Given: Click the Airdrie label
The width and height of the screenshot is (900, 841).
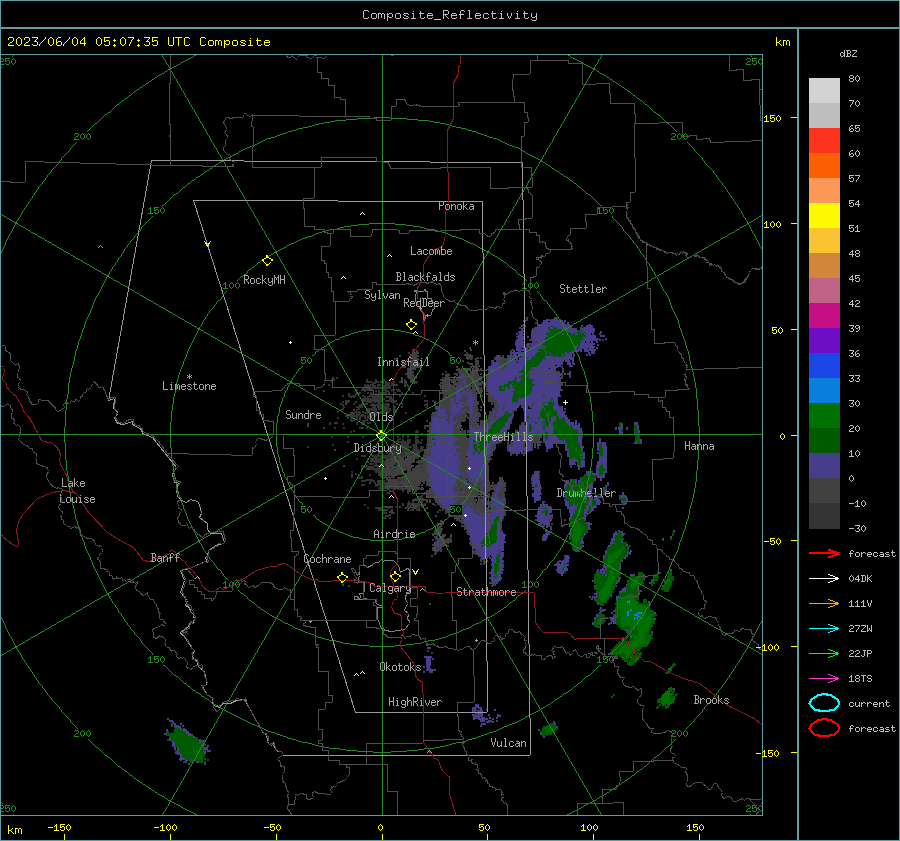Looking at the screenshot, I should point(394,534).
